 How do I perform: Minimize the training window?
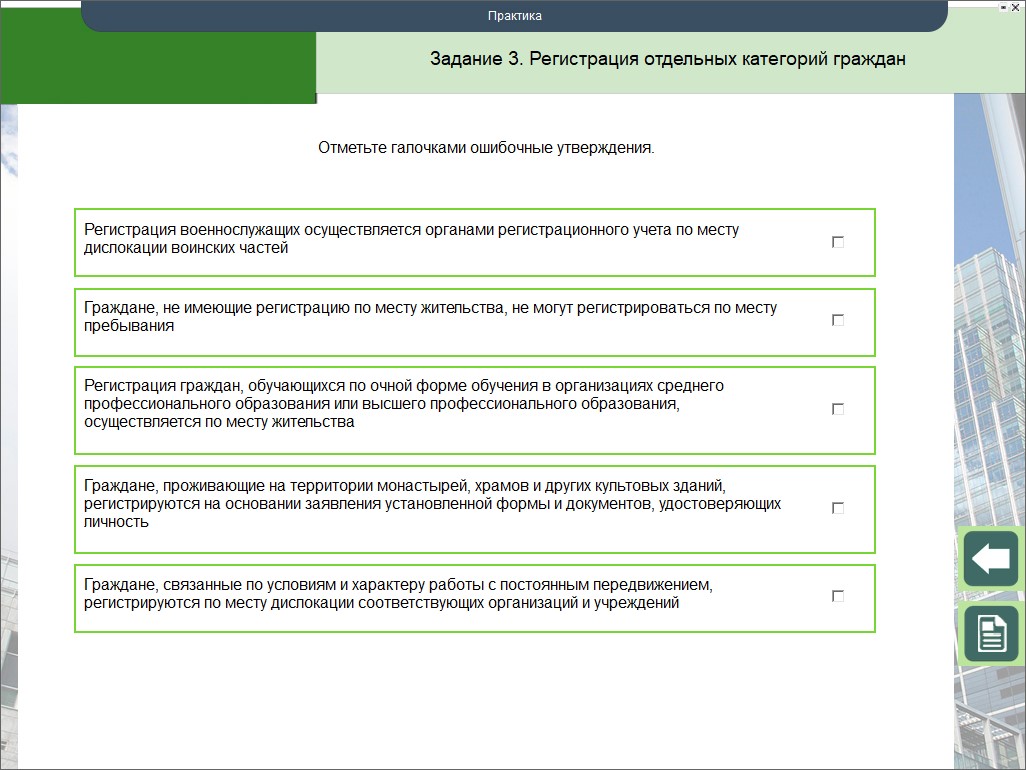(x=1003, y=6)
